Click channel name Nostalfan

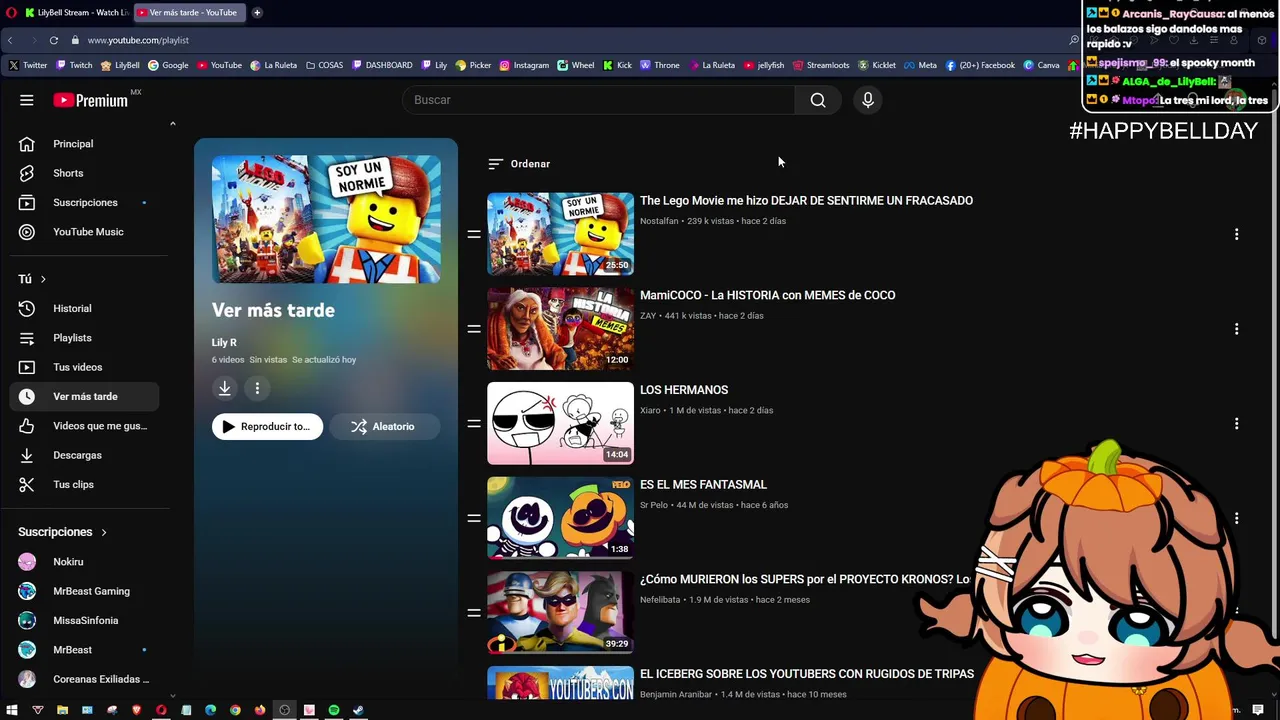[659, 221]
